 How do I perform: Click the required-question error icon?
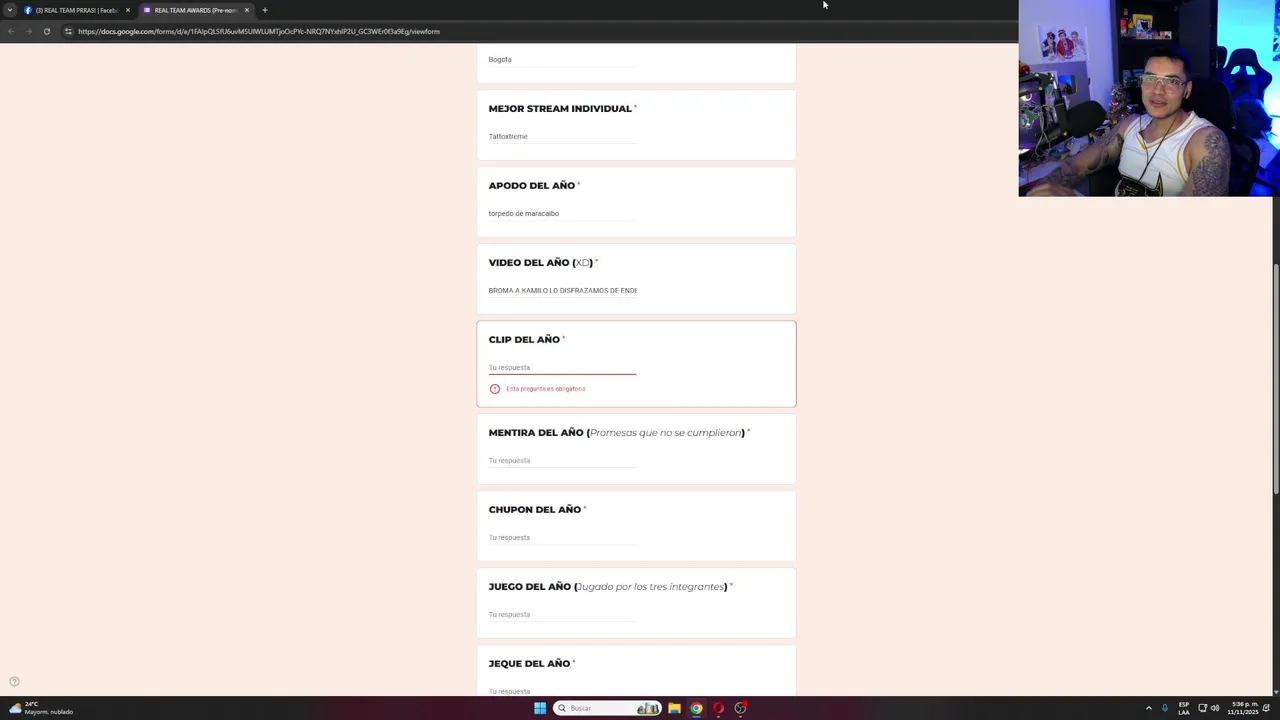[494, 389]
